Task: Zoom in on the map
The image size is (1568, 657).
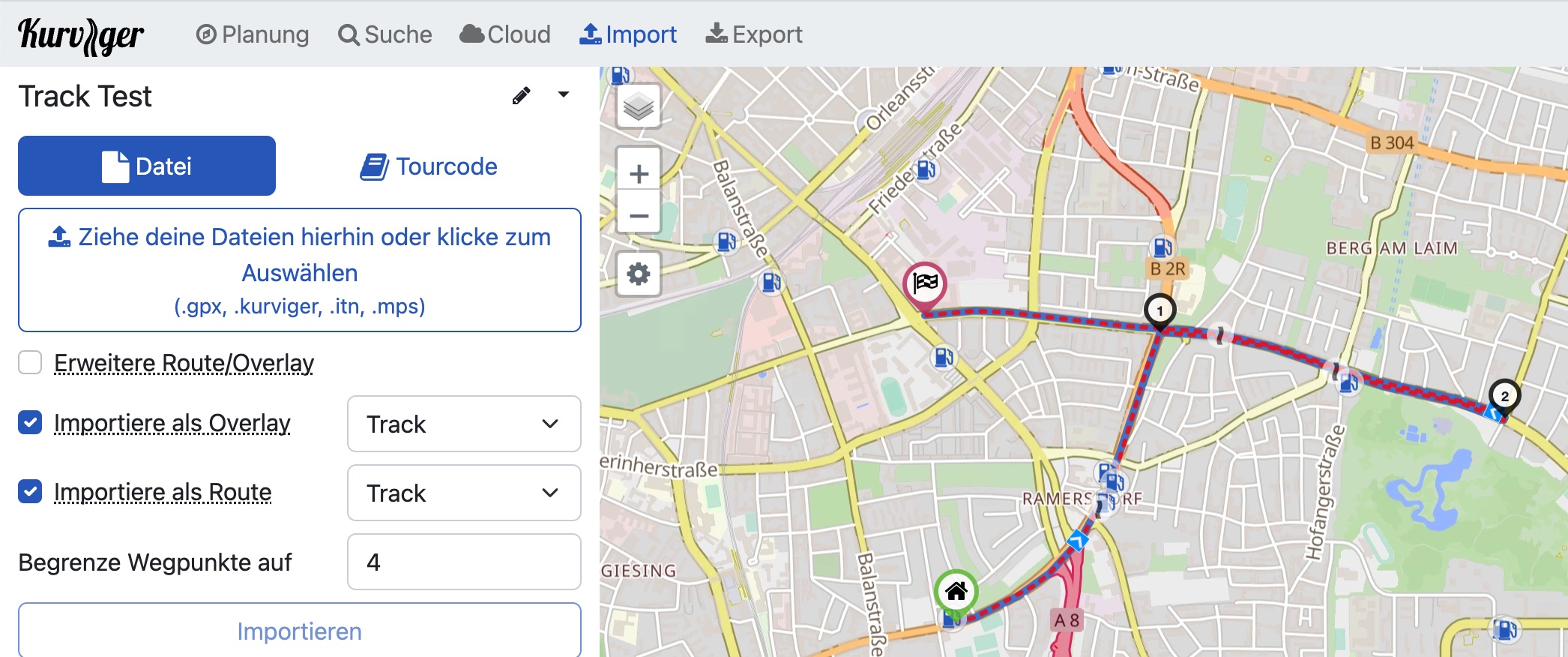Action: point(639,174)
